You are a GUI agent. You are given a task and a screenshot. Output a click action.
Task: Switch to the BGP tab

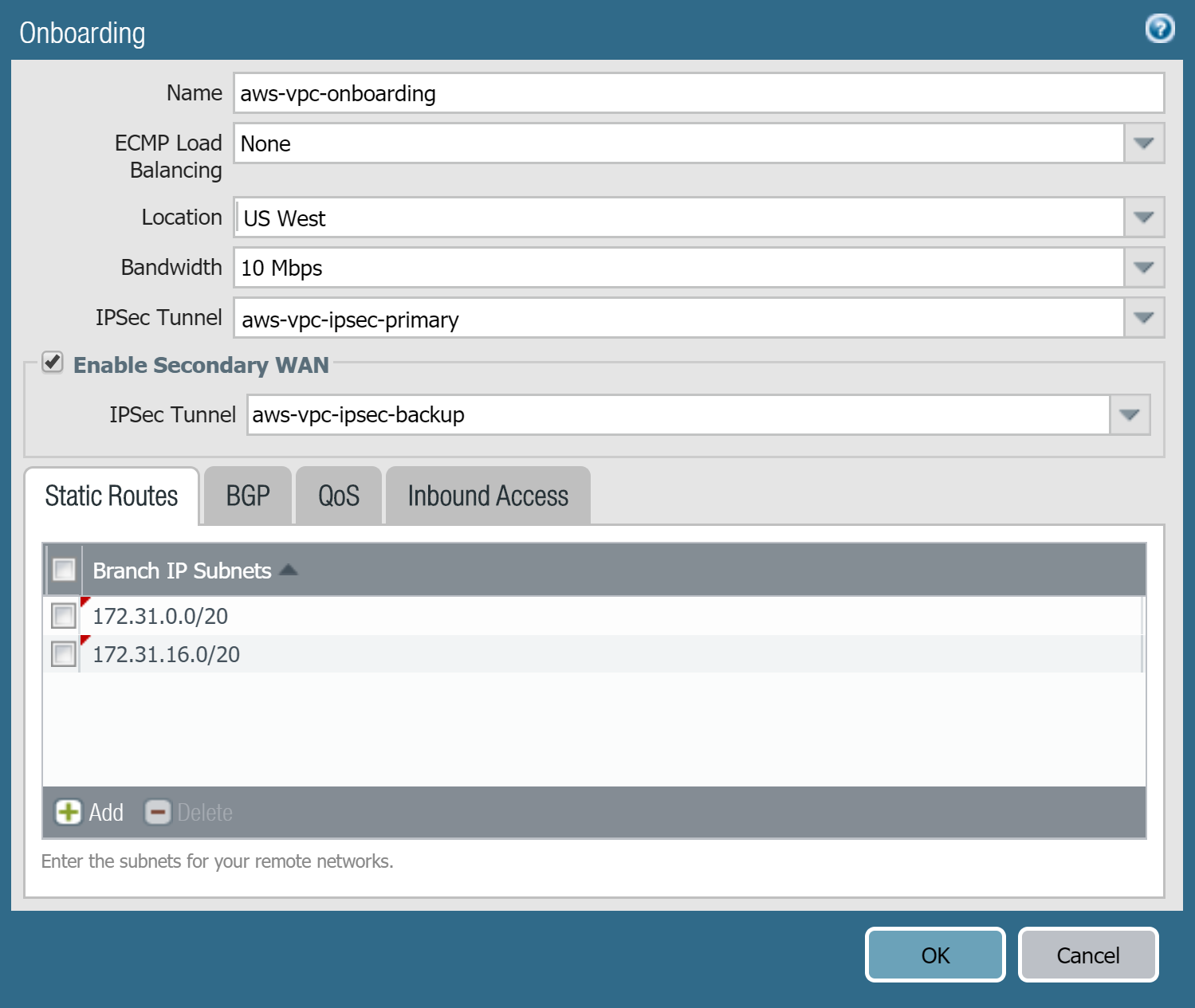(x=248, y=496)
